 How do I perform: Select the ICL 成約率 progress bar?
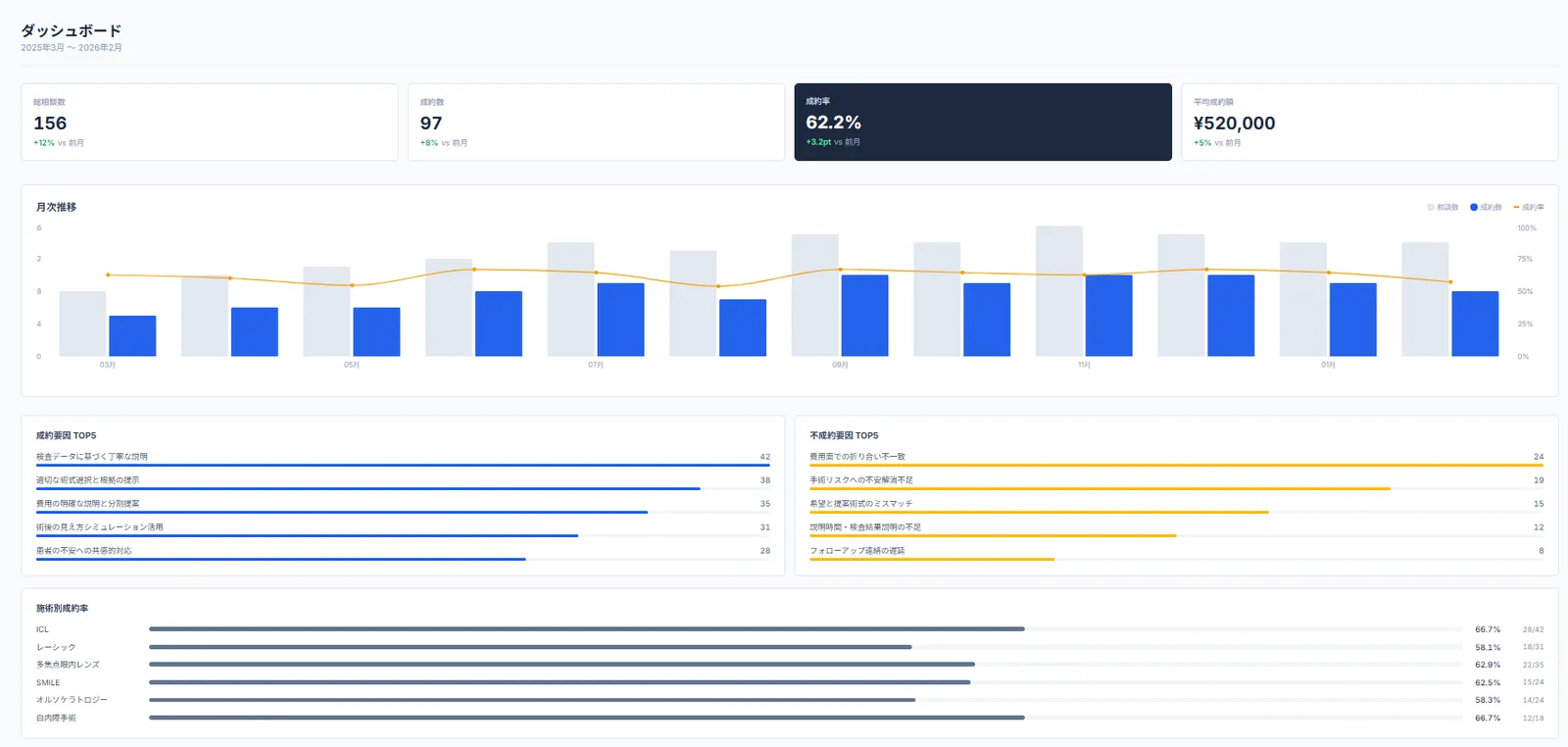click(806, 629)
